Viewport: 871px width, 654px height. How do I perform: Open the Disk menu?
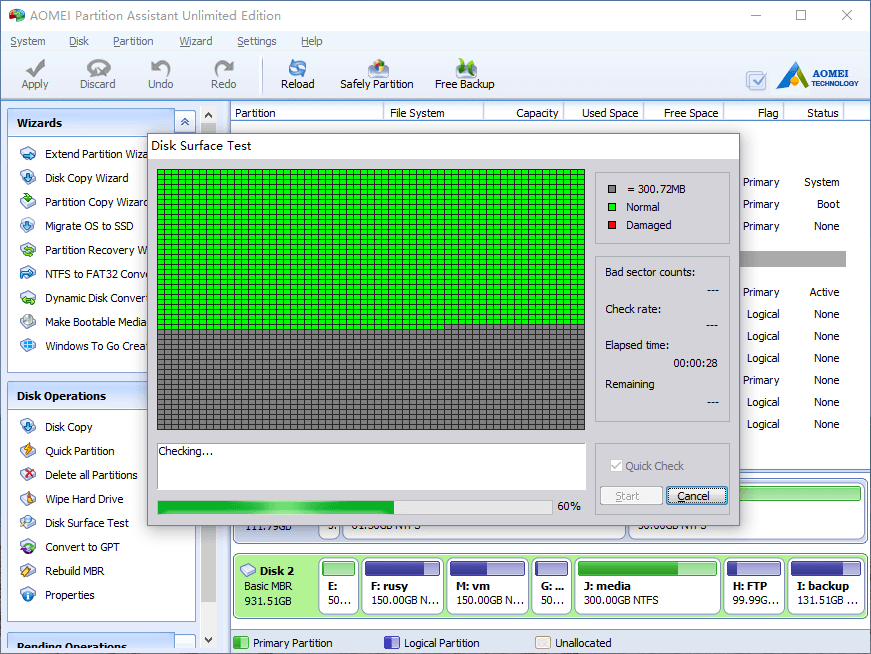[x=79, y=41]
